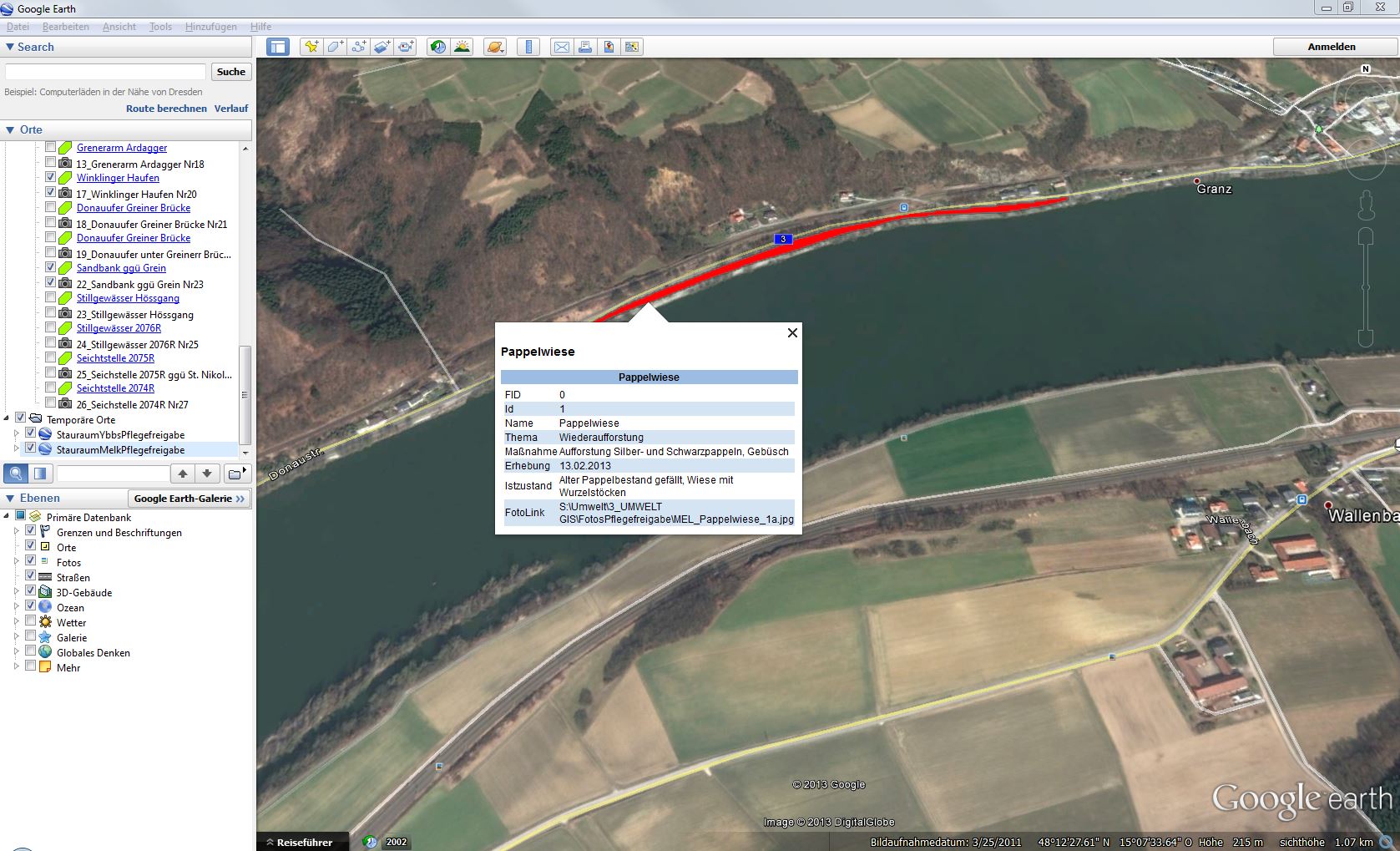Expand the StauraumYbbsPflegefreigabe node
This screenshot has height=851, width=1400.
pos(17,433)
